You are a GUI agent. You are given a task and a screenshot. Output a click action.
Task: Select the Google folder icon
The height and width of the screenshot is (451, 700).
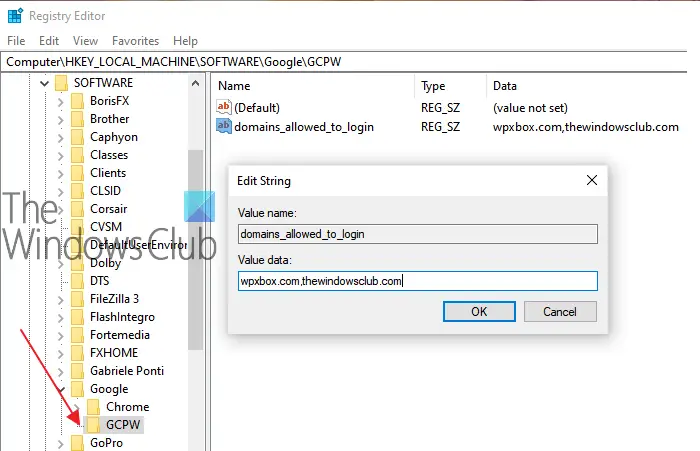(x=77, y=389)
